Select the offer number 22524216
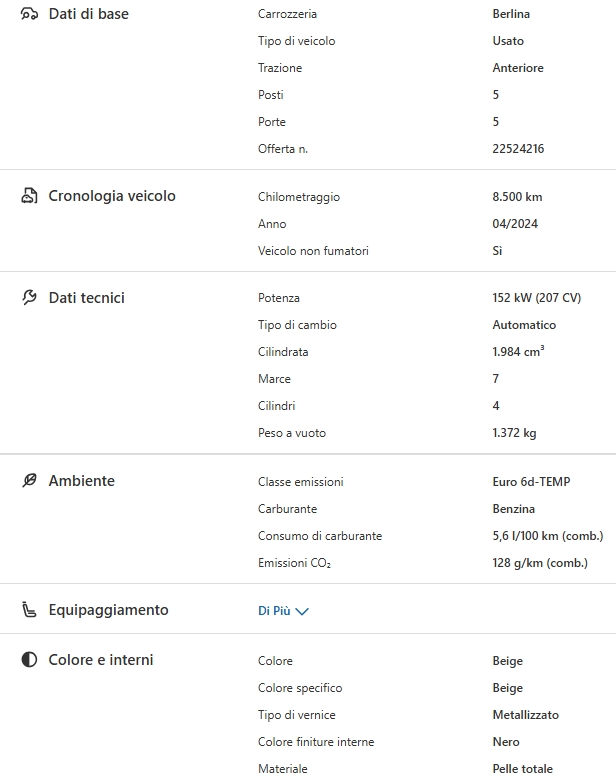 pos(518,149)
